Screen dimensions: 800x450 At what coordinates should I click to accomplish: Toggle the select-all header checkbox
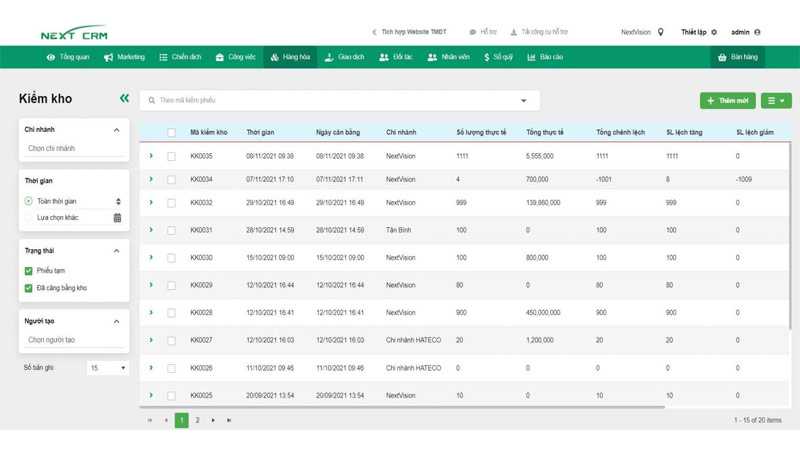pos(171,133)
